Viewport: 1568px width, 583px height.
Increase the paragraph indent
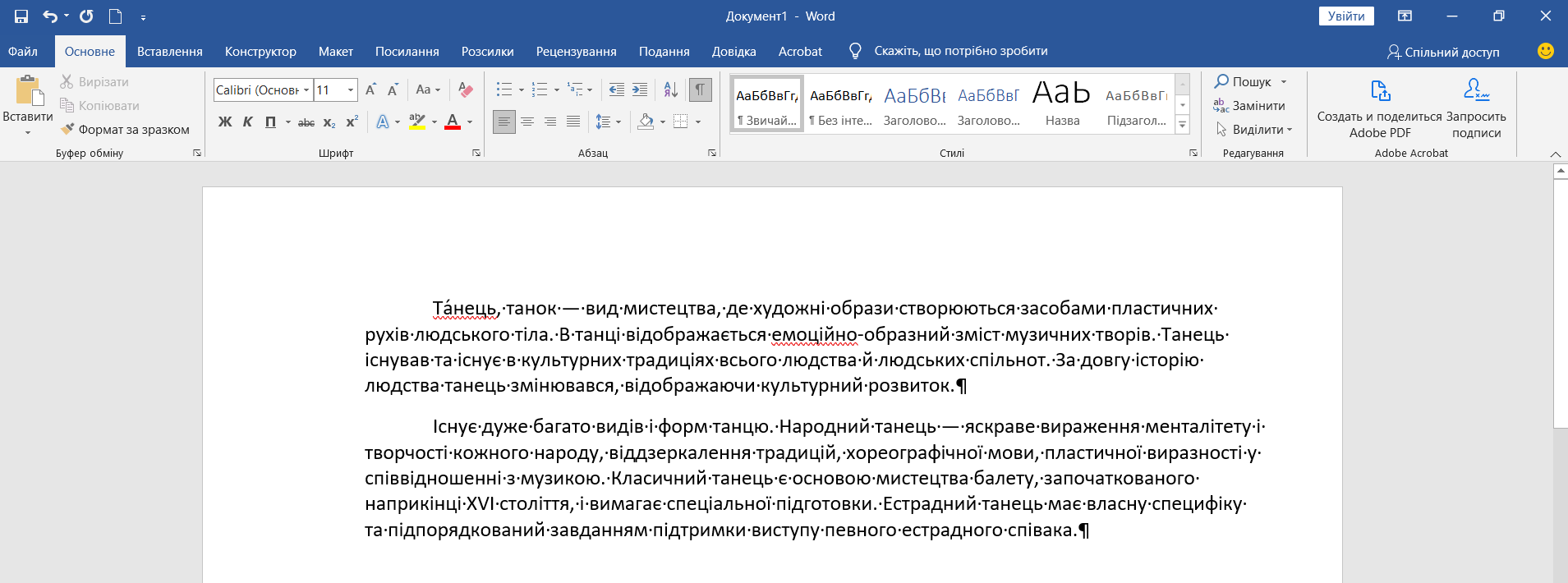point(640,90)
